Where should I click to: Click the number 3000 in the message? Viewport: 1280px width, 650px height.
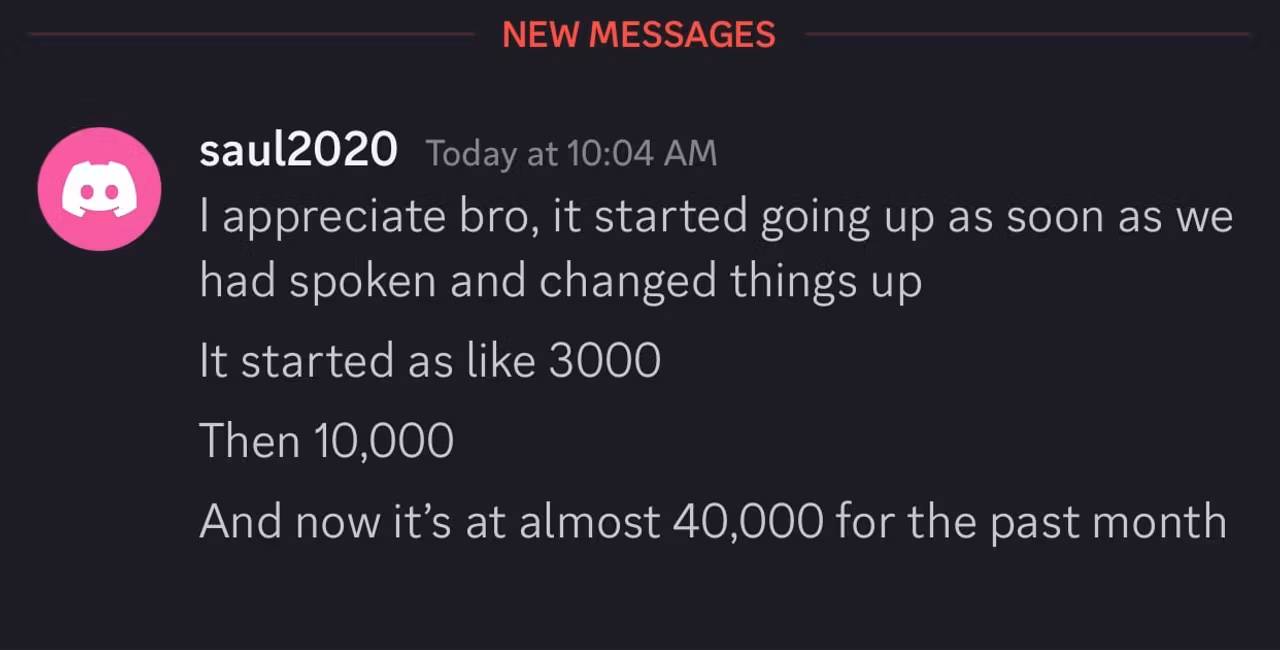[x=605, y=361]
